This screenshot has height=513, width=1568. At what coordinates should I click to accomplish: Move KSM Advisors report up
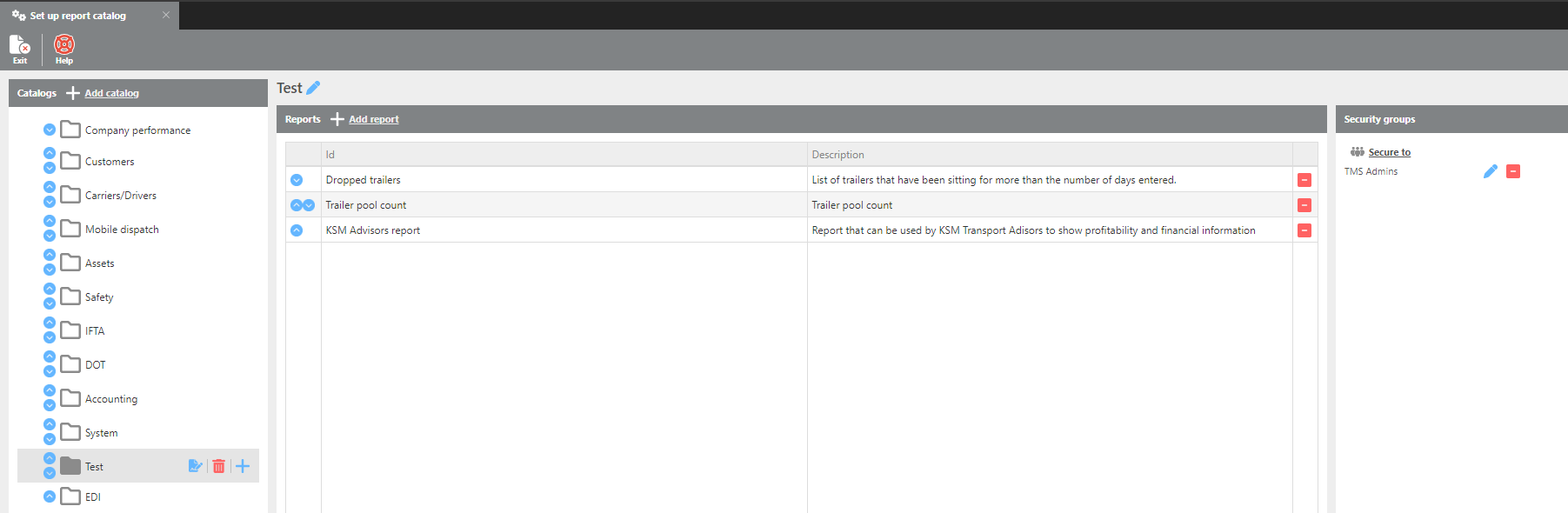297,230
